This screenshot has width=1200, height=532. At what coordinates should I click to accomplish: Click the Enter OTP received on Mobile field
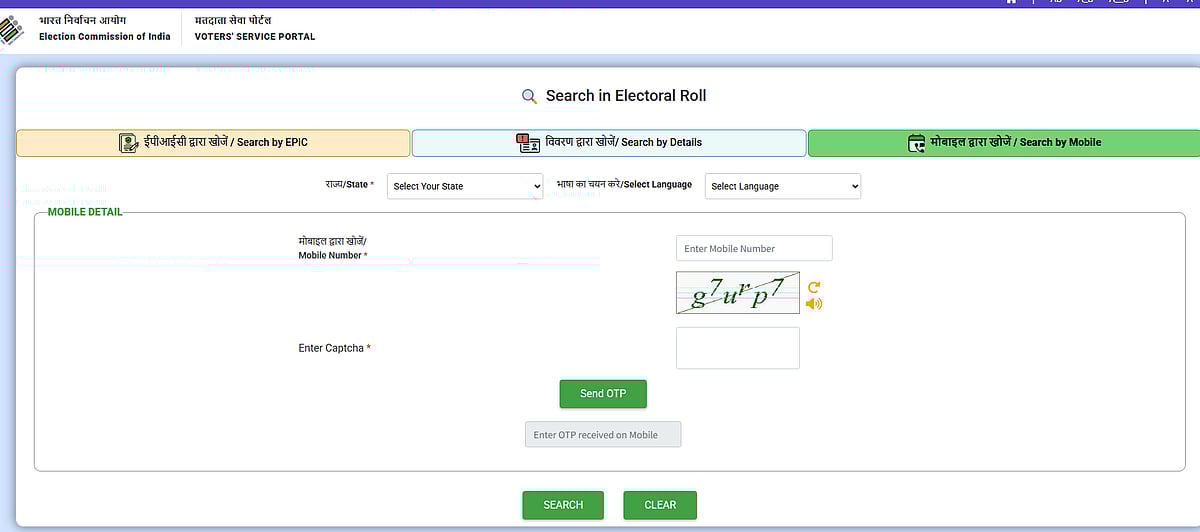603,435
